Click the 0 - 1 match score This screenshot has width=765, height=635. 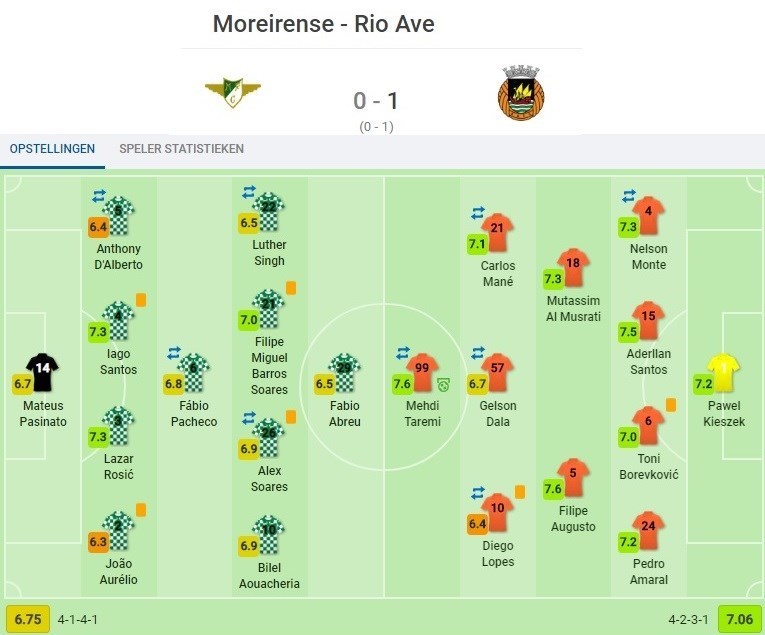click(x=376, y=101)
